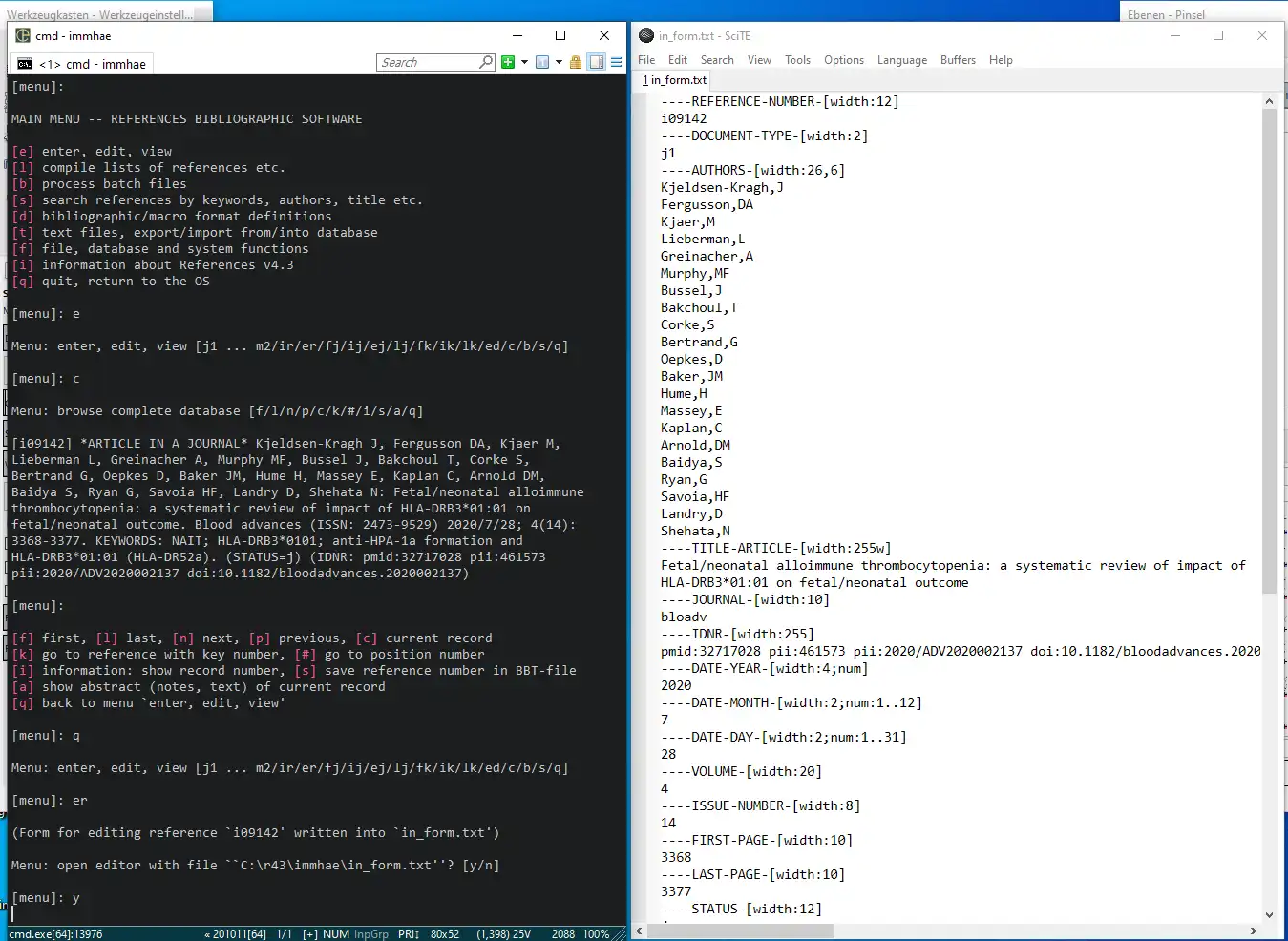Image resolution: width=1288 pixels, height=941 pixels.
Task: Click SciTE horizontal scrollbar right arrow
Action: (1254, 931)
